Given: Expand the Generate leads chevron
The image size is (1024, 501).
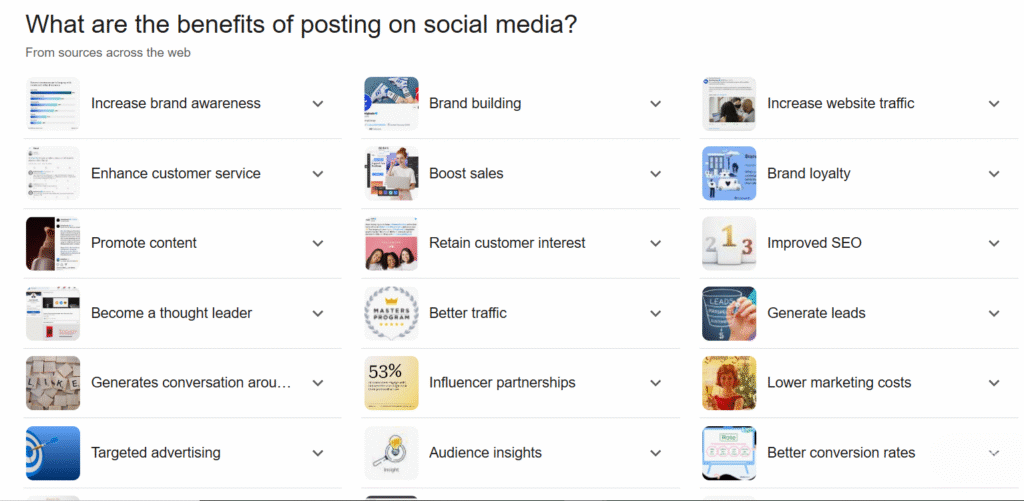Looking at the screenshot, I should coord(994,314).
